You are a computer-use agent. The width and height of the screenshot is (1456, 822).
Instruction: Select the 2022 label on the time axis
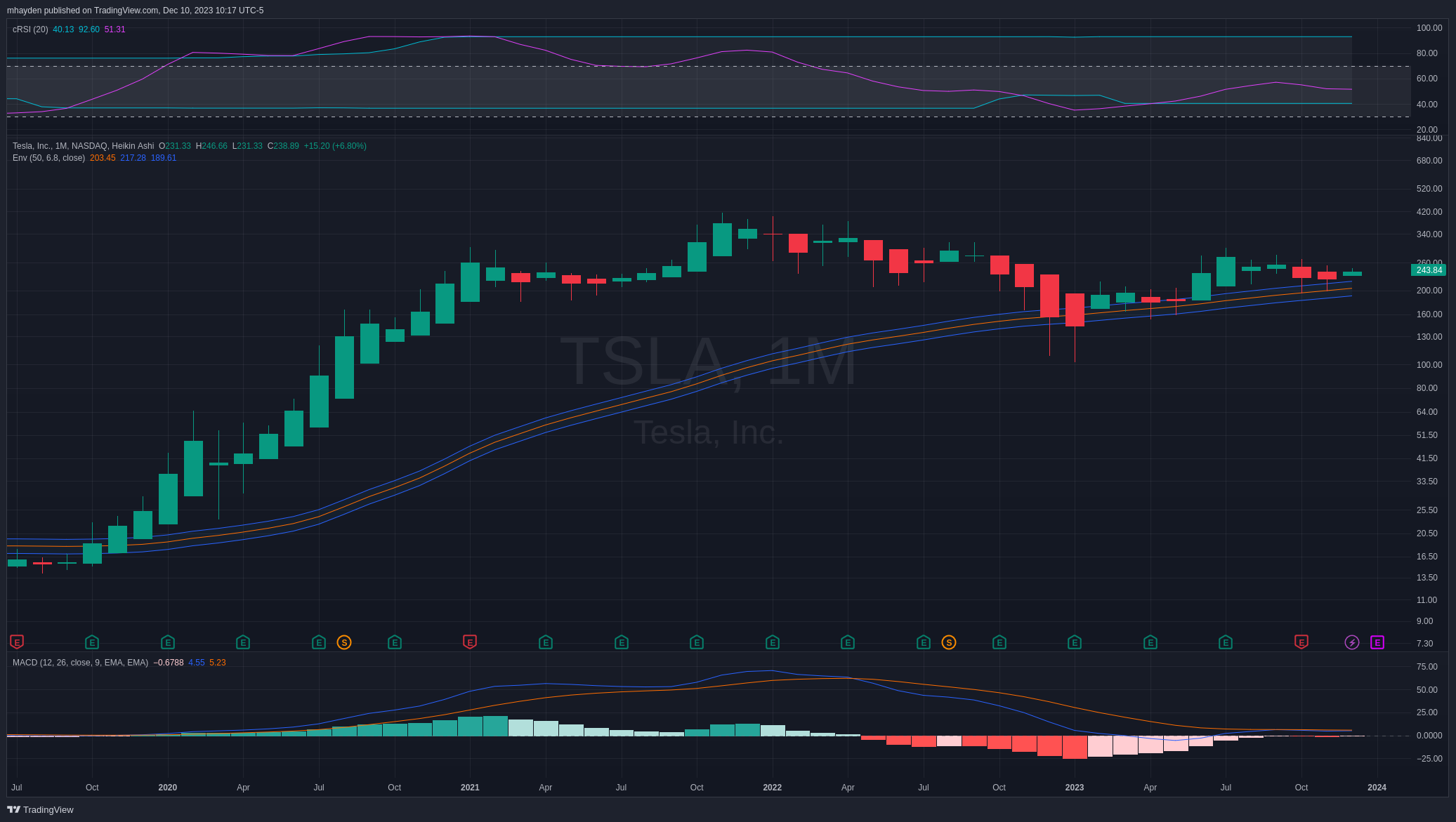[772, 788]
